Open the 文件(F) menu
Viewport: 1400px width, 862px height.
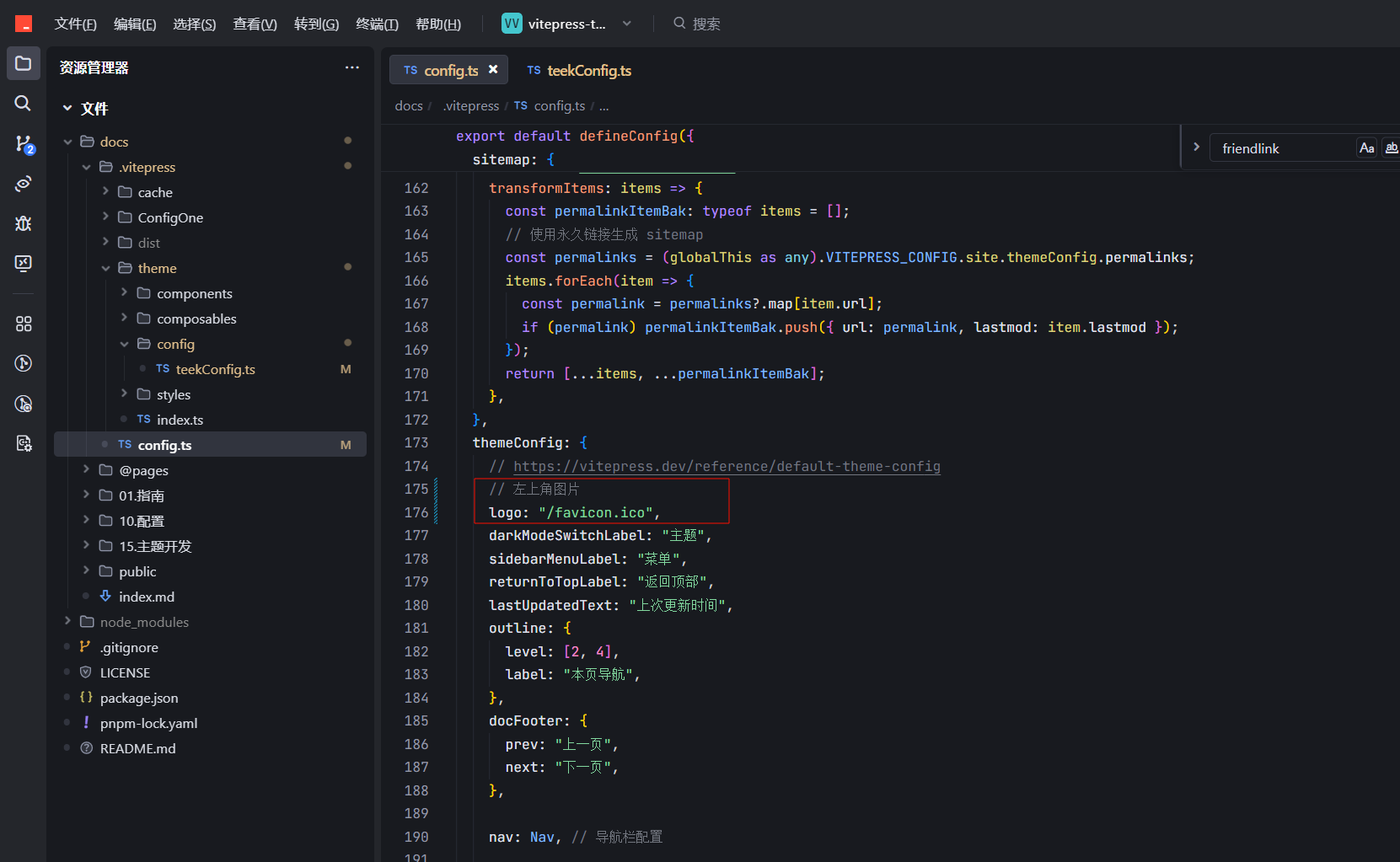[x=75, y=24]
